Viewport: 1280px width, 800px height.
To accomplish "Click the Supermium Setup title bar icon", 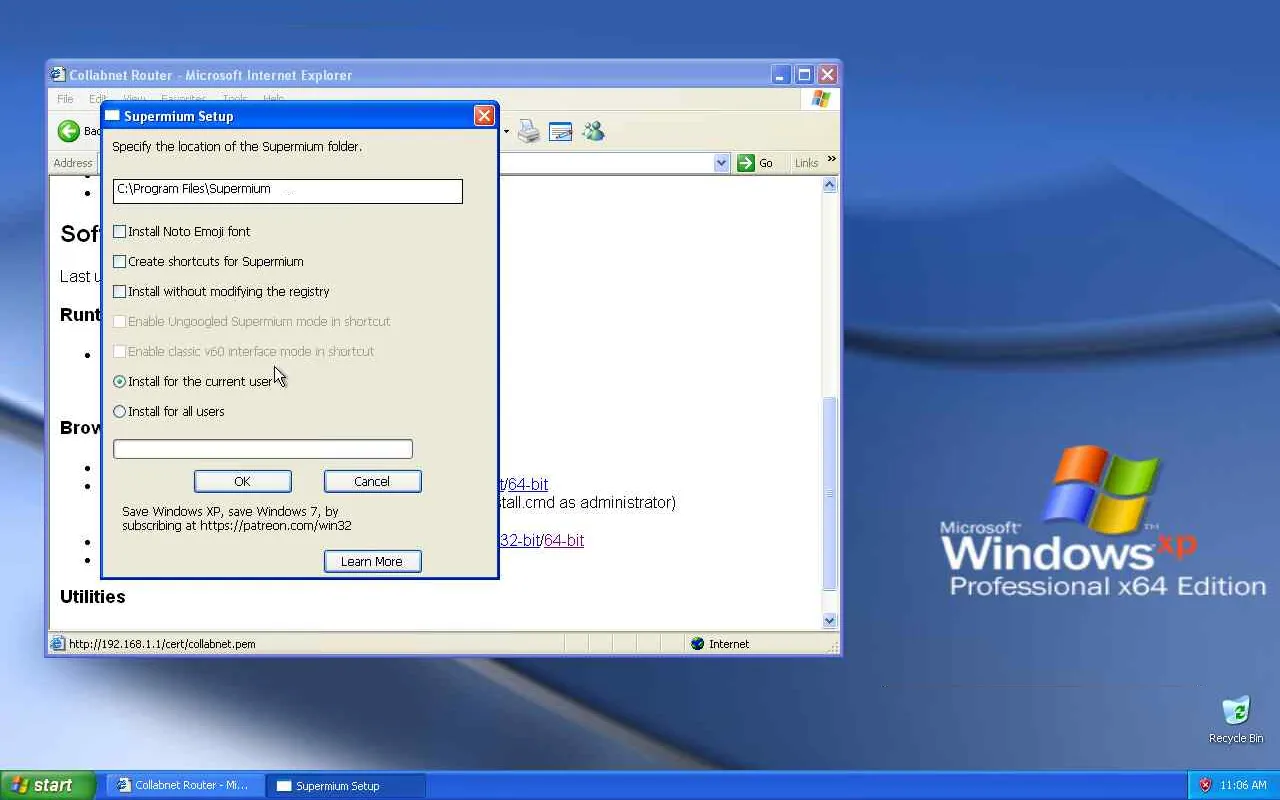I will pyautogui.click(x=113, y=116).
